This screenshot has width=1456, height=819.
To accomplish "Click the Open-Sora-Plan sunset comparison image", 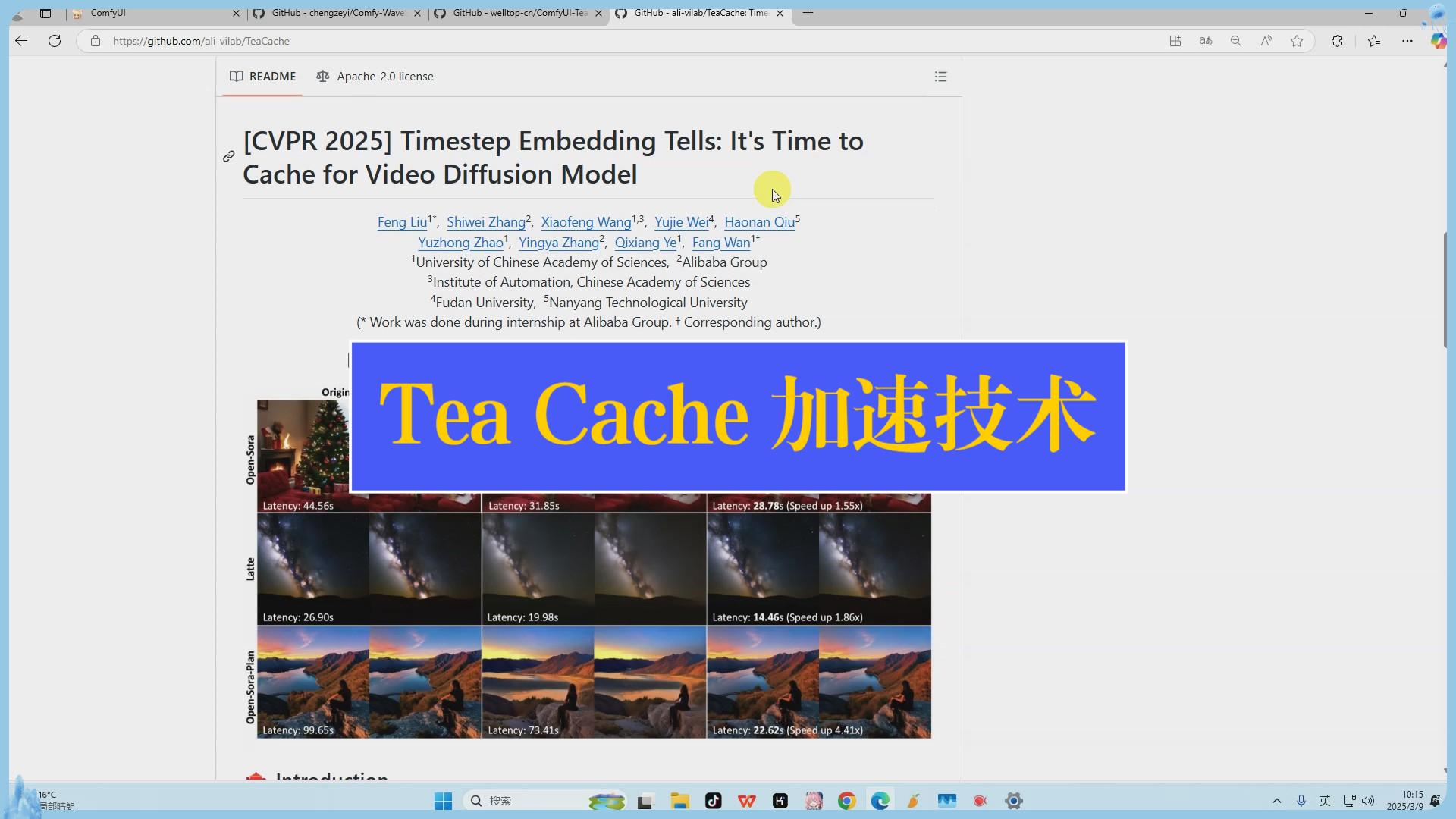I will (594, 682).
